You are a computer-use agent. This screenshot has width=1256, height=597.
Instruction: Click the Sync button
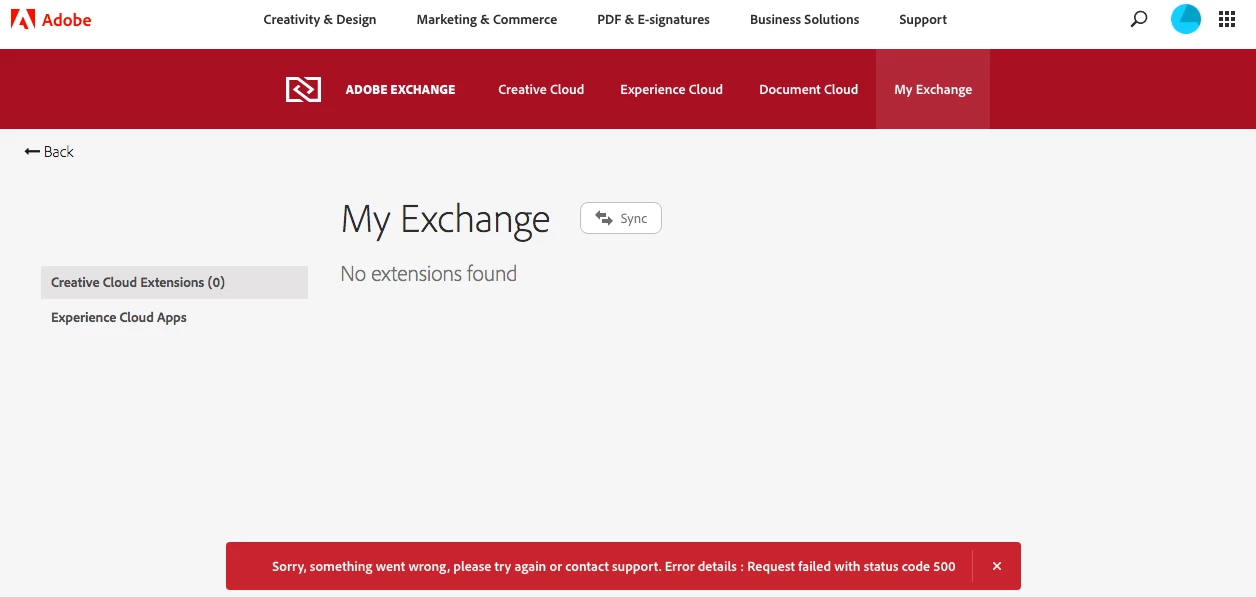(621, 218)
